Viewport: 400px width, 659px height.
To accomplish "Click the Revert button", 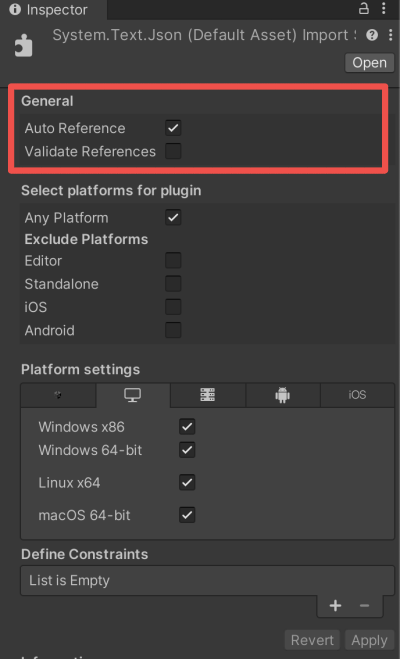I will click(x=312, y=640).
